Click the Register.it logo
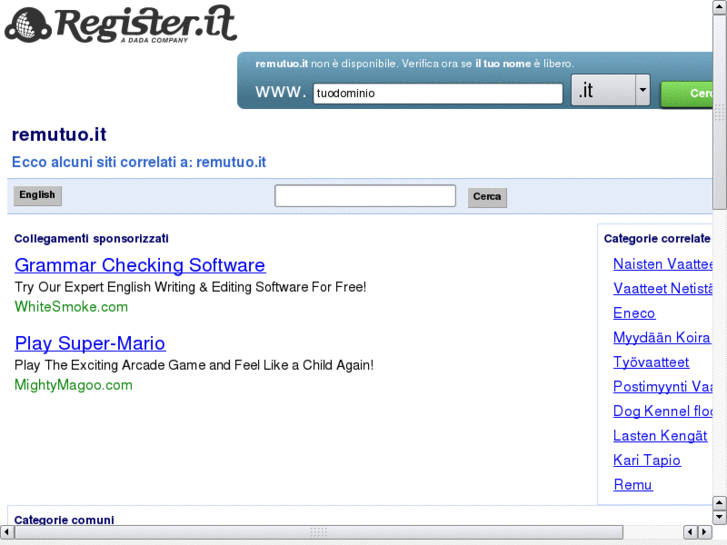727x545 pixels. 121,25
